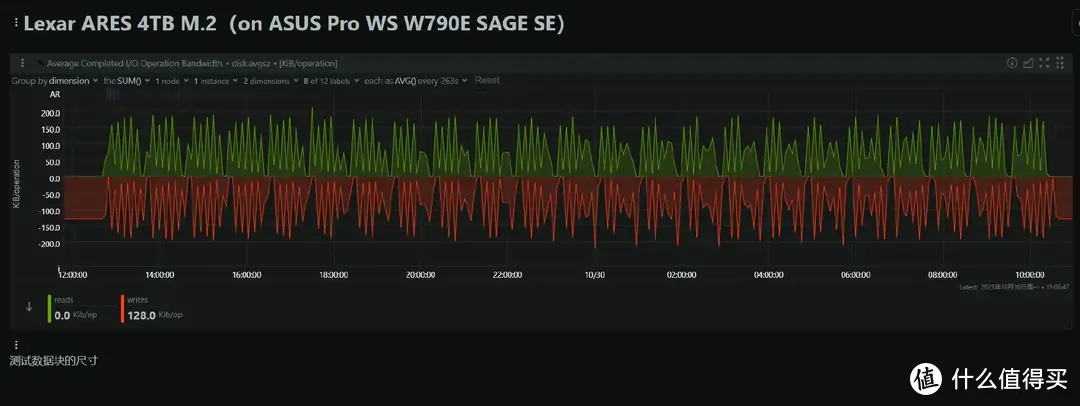Viewport: 1080px width, 406px height.
Task: Toggle the writes legend series
Action: (x=139, y=308)
